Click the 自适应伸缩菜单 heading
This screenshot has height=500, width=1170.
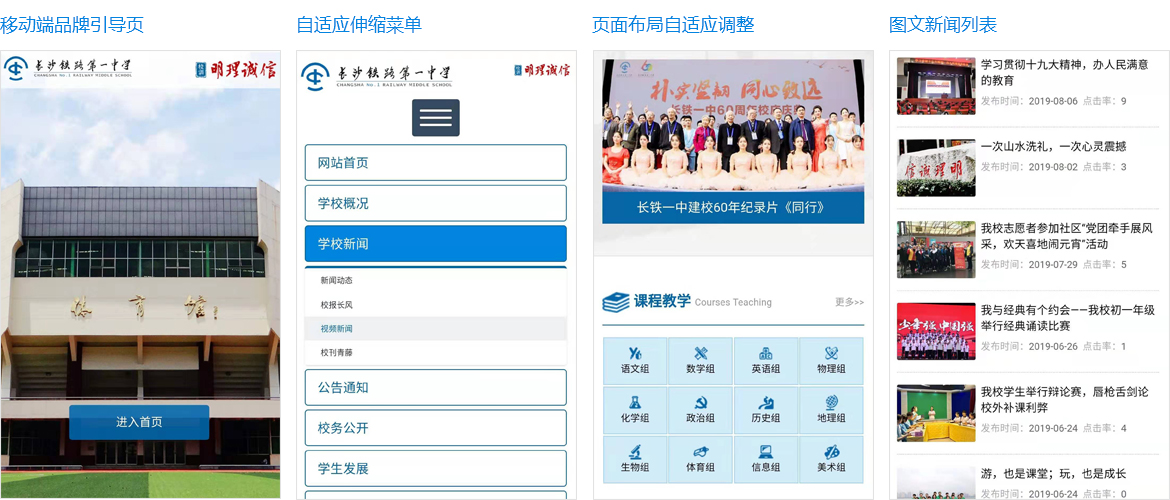[359, 25]
